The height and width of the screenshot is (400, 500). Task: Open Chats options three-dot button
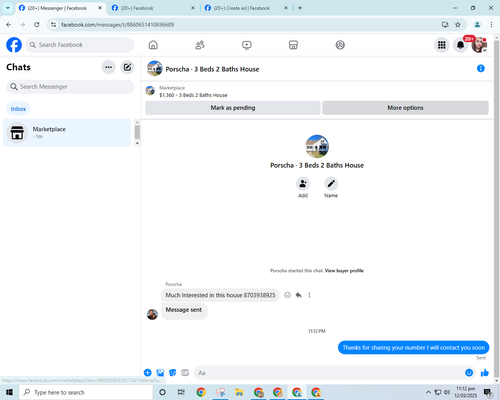pyautogui.click(x=108, y=67)
